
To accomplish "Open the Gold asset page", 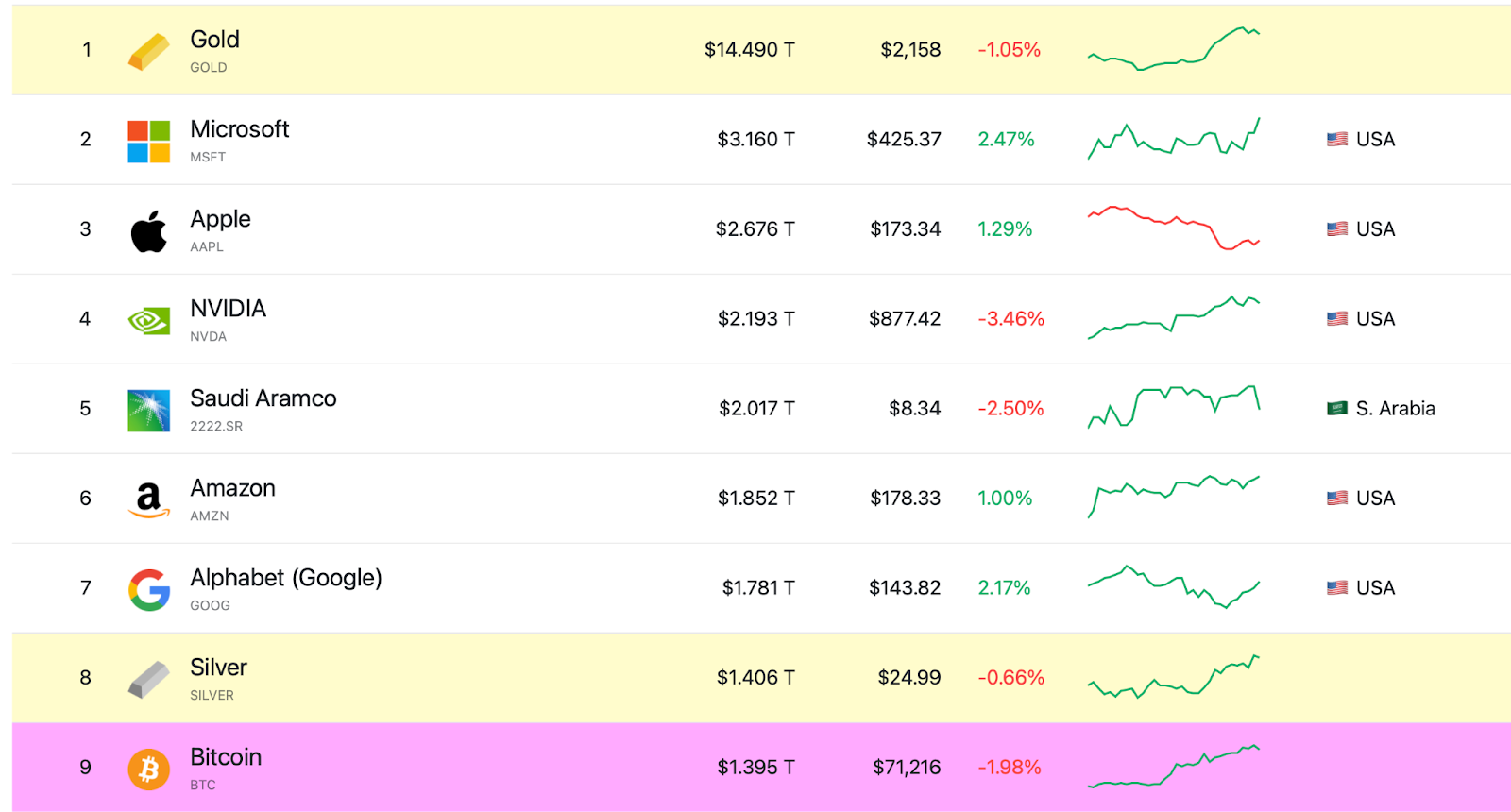I will click(x=214, y=40).
